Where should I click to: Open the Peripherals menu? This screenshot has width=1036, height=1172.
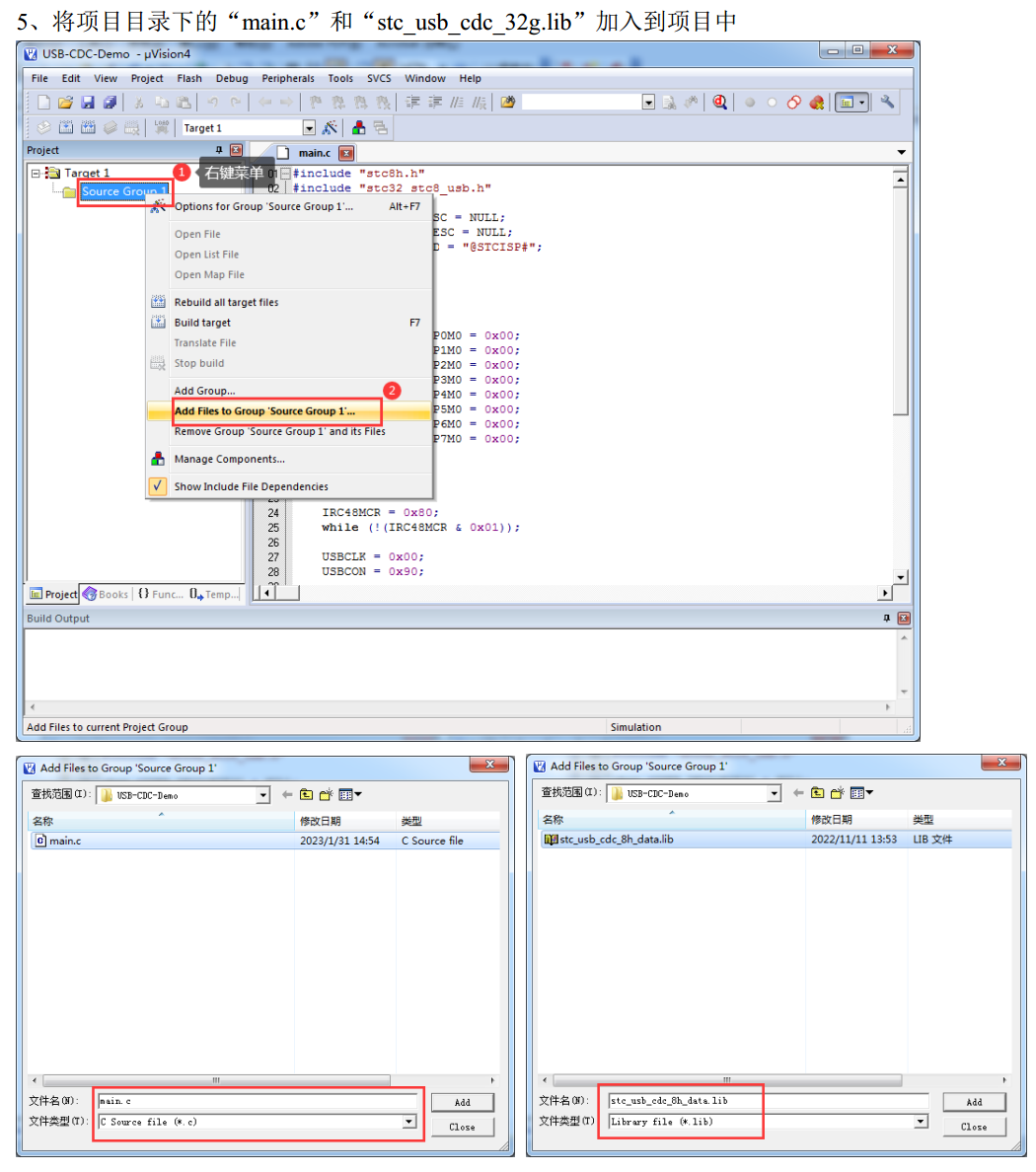click(288, 79)
